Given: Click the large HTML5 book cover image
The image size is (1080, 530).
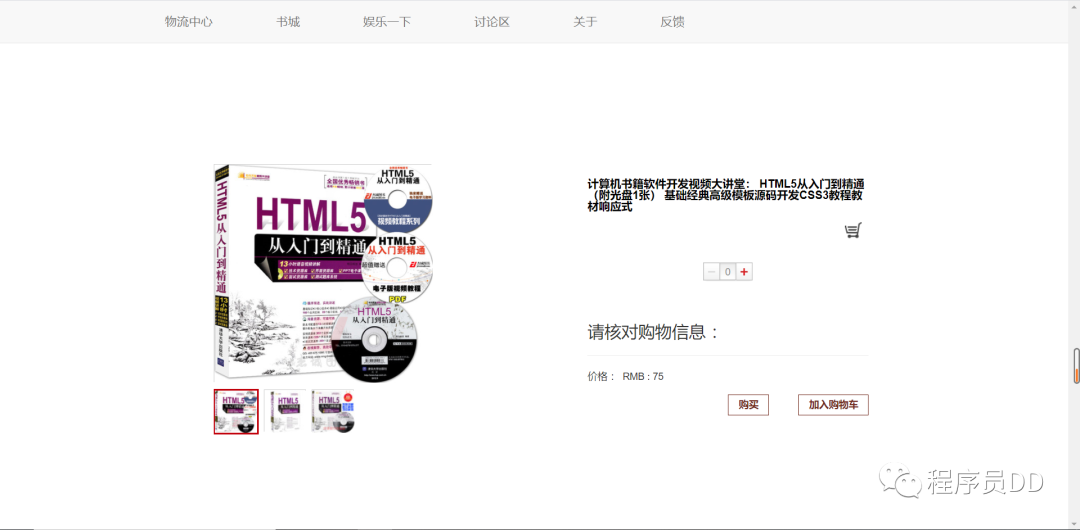Looking at the screenshot, I should coord(323,274).
